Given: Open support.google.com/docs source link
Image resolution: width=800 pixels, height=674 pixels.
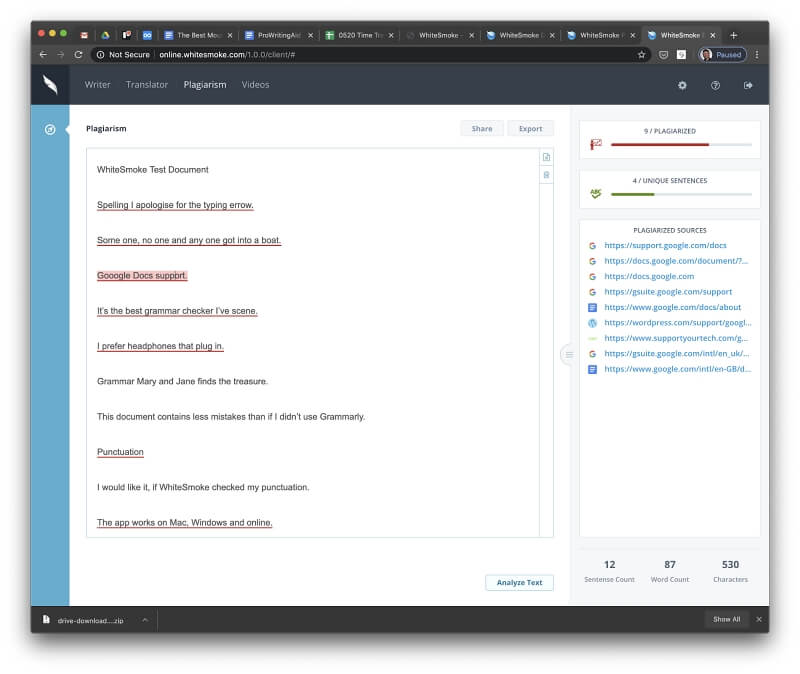Looking at the screenshot, I should (x=665, y=245).
